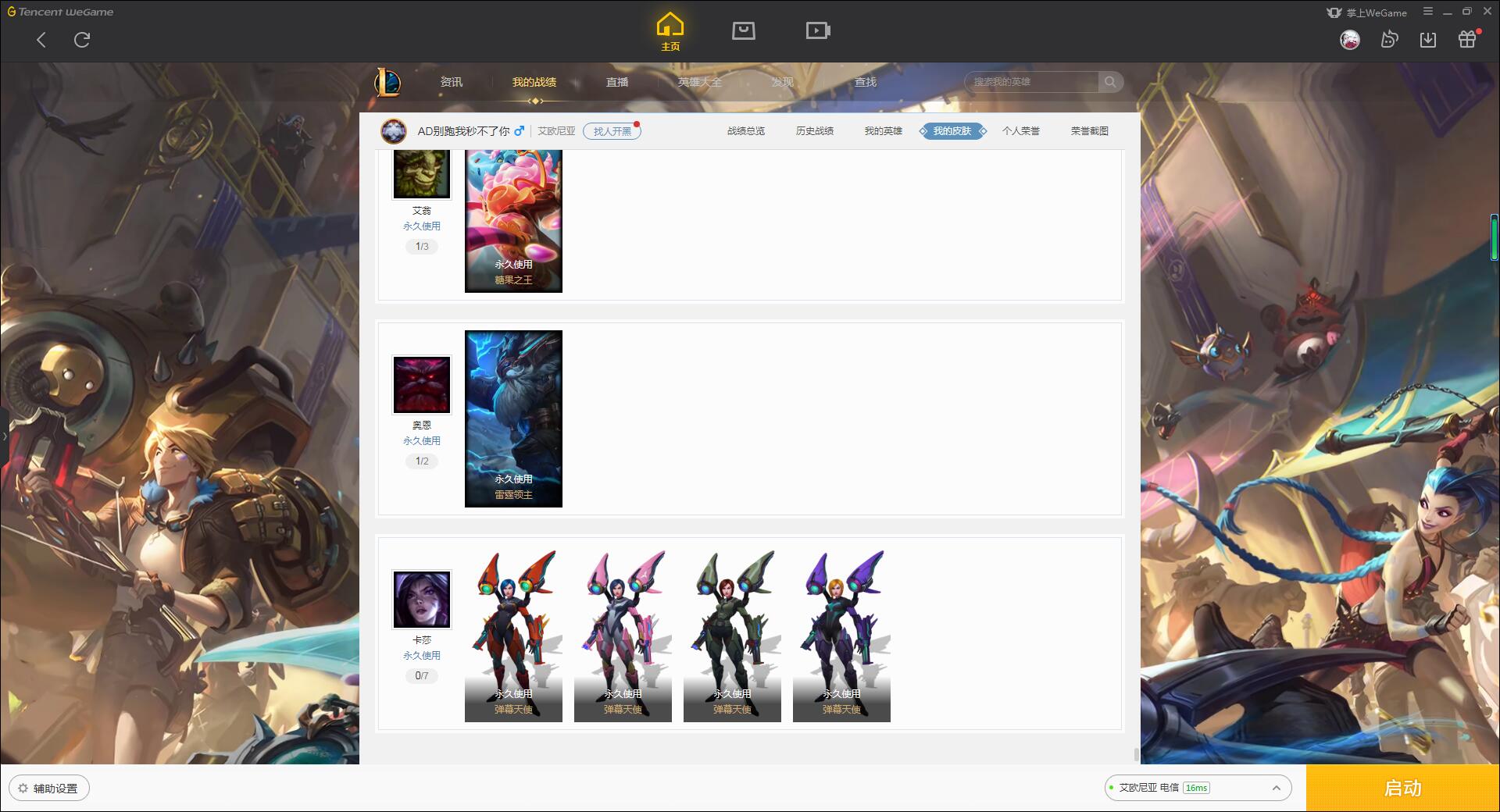Switch to 我的英雄 sub-tab

884,131
